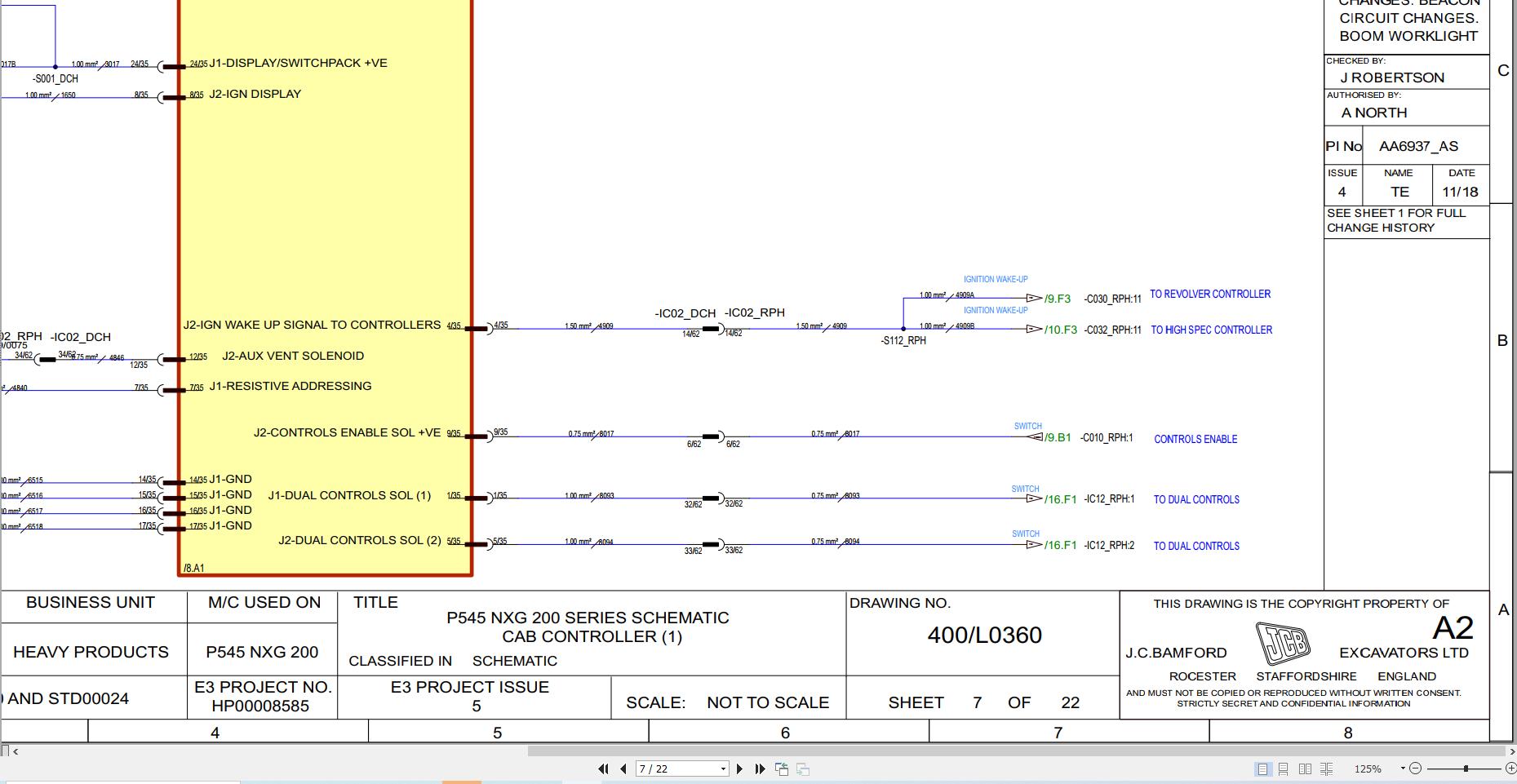
Task: Select continuous facing view mode
Action: click(x=1327, y=768)
